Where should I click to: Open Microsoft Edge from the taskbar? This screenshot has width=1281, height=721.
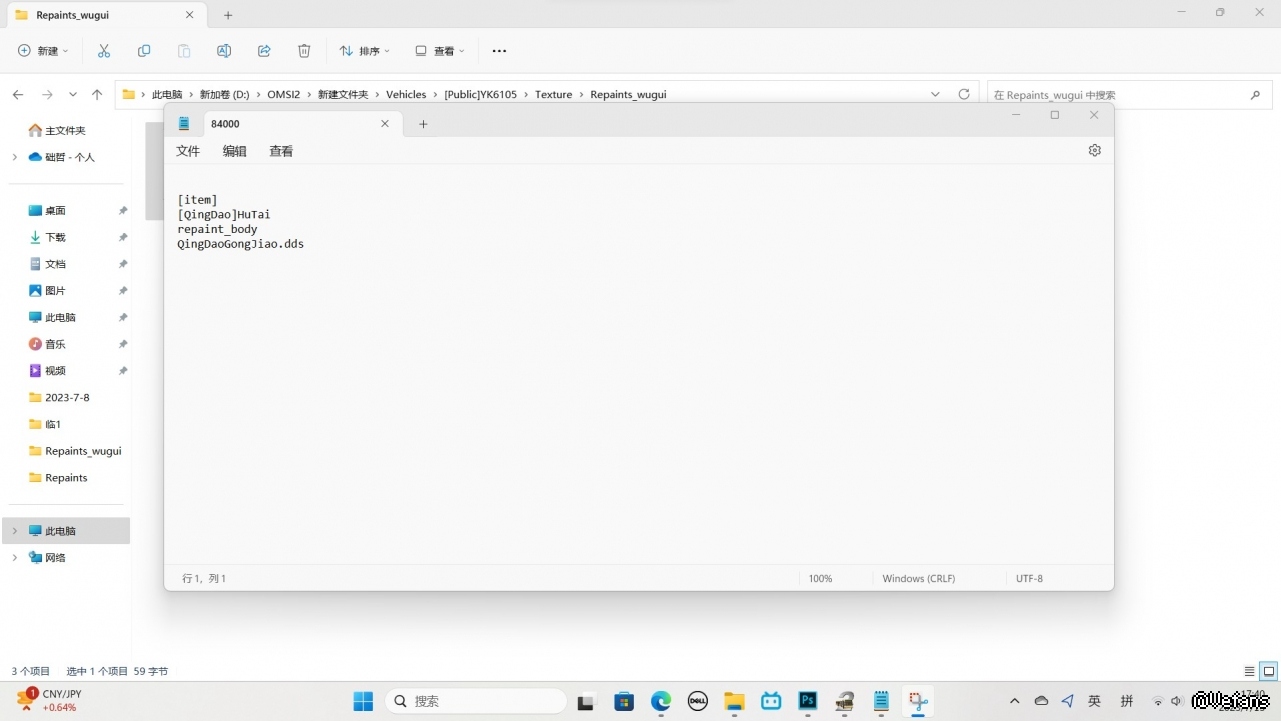[x=661, y=701]
